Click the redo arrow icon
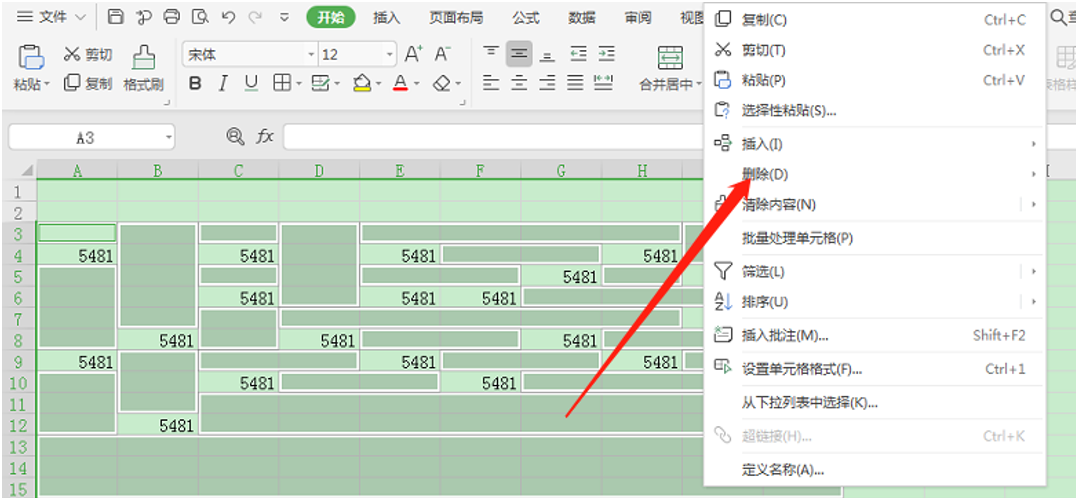Viewport: 1076px width, 498px height. tap(257, 17)
